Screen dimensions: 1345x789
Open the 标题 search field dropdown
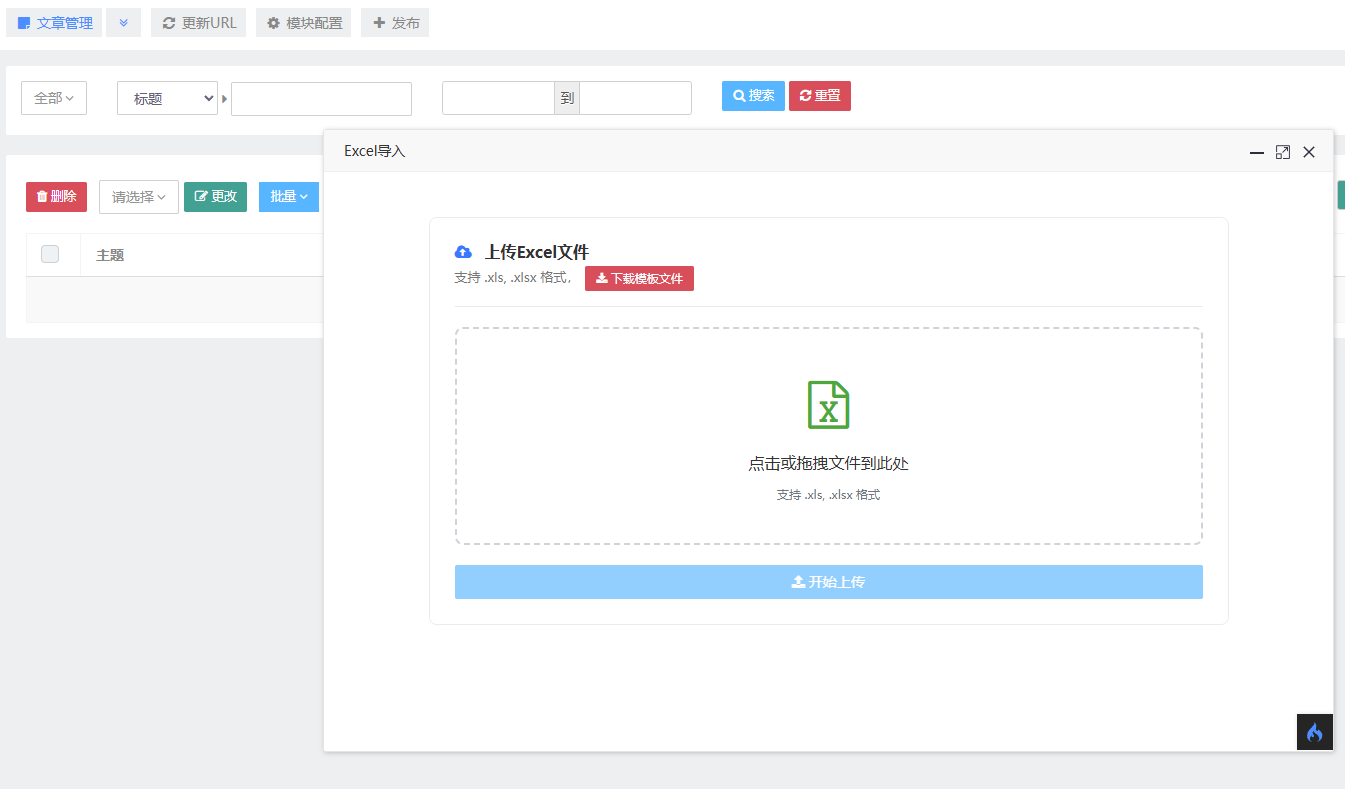coord(167,98)
